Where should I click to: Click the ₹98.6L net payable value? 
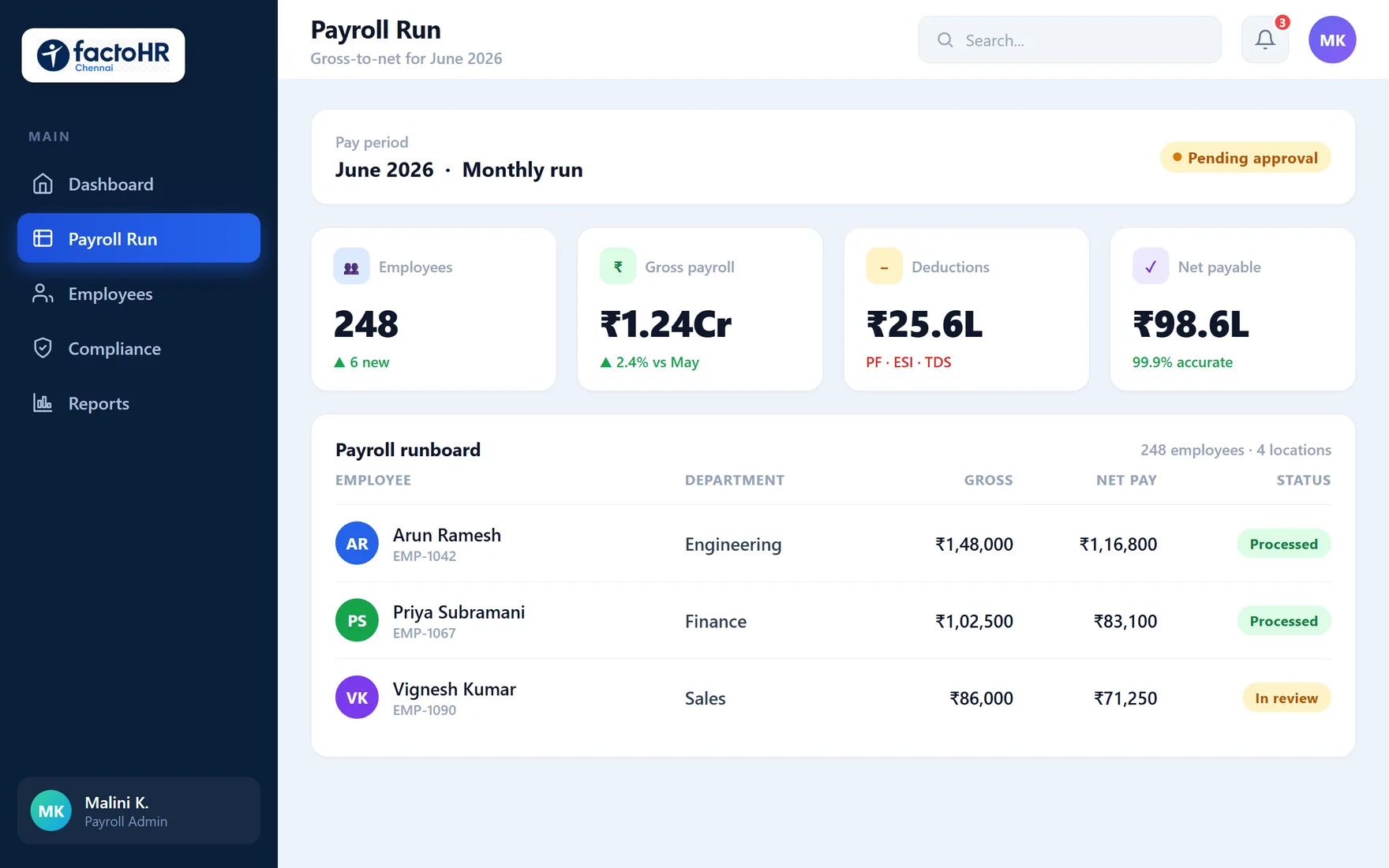1192,324
